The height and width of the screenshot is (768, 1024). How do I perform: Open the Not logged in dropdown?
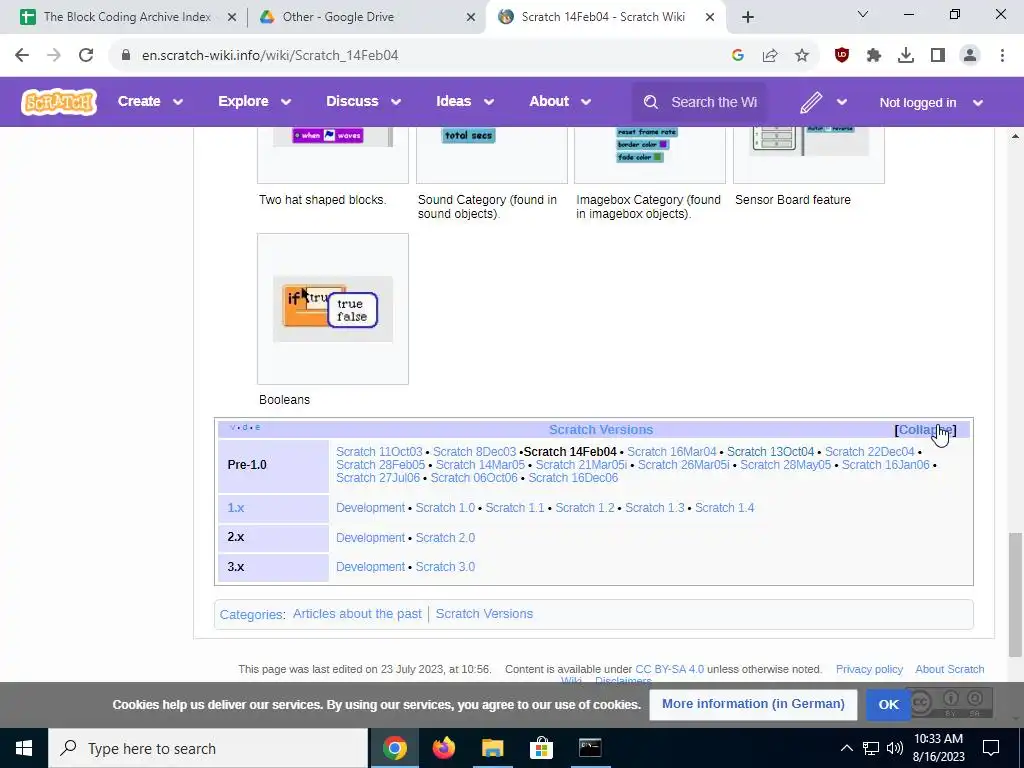(x=931, y=103)
